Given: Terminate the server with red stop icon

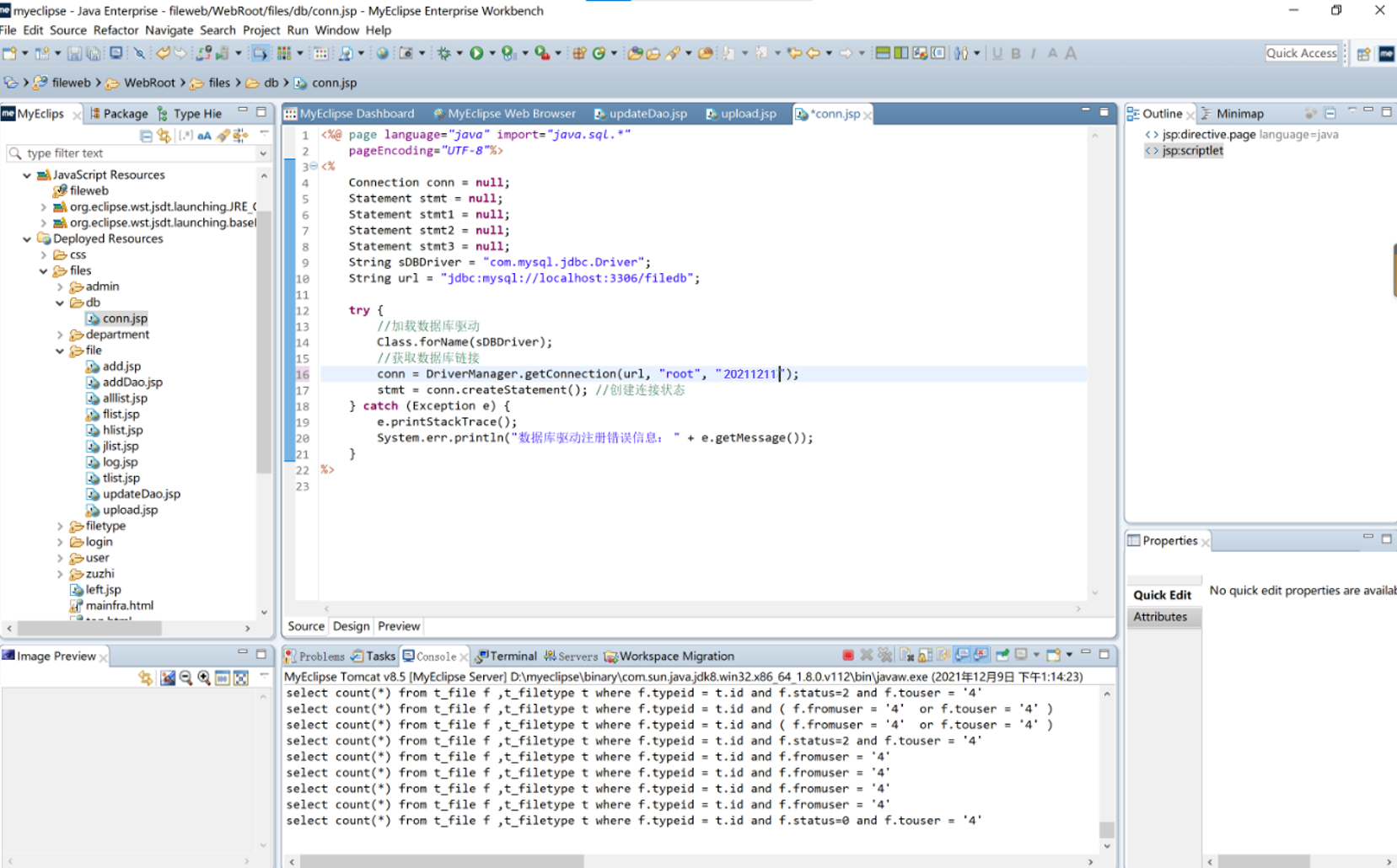Looking at the screenshot, I should (x=848, y=656).
